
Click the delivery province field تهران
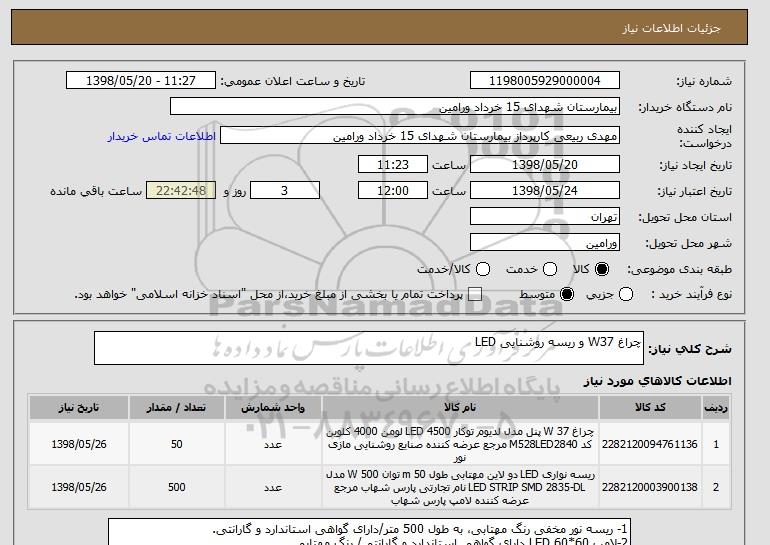pyautogui.click(x=545, y=217)
